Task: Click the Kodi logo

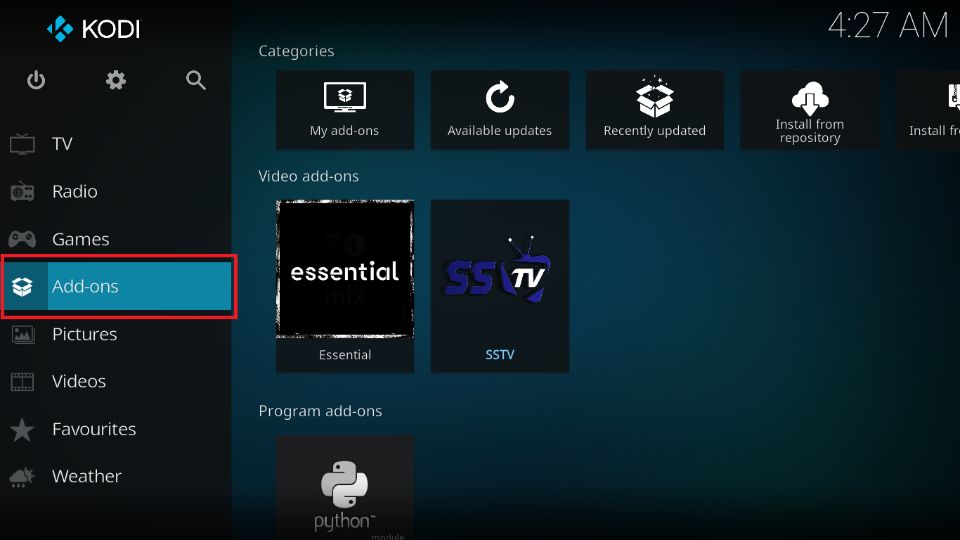Action: coord(94,29)
